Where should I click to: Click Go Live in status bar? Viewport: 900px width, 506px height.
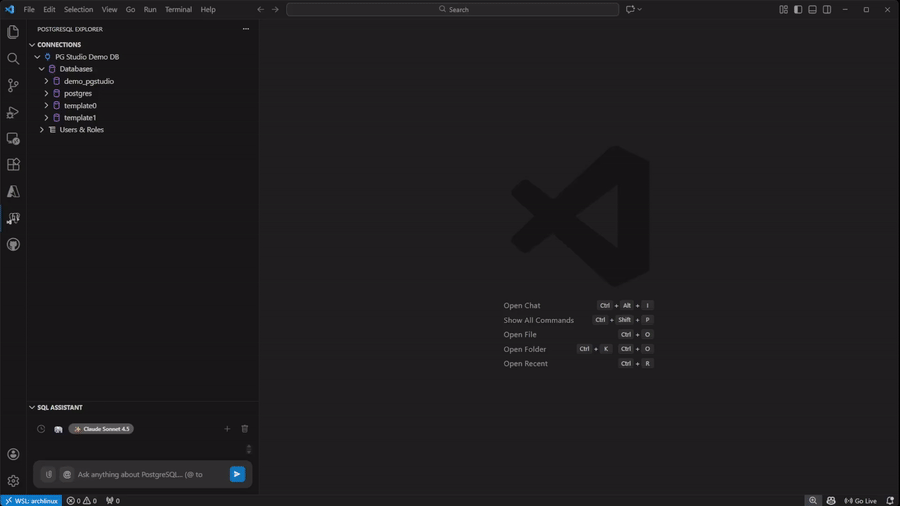[860, 501]
